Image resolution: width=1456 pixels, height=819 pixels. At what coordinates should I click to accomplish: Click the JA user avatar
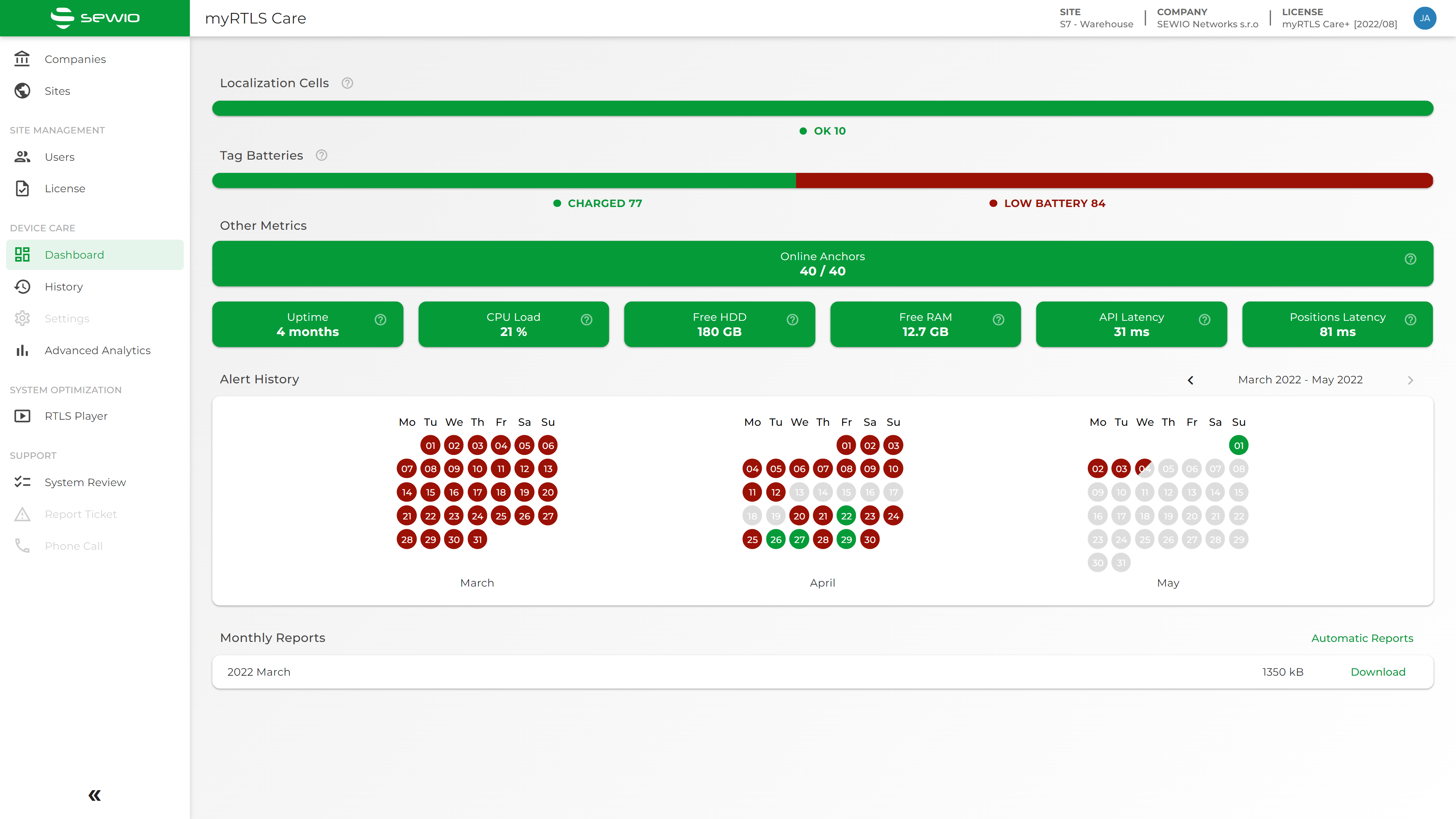pos(1425,18)
